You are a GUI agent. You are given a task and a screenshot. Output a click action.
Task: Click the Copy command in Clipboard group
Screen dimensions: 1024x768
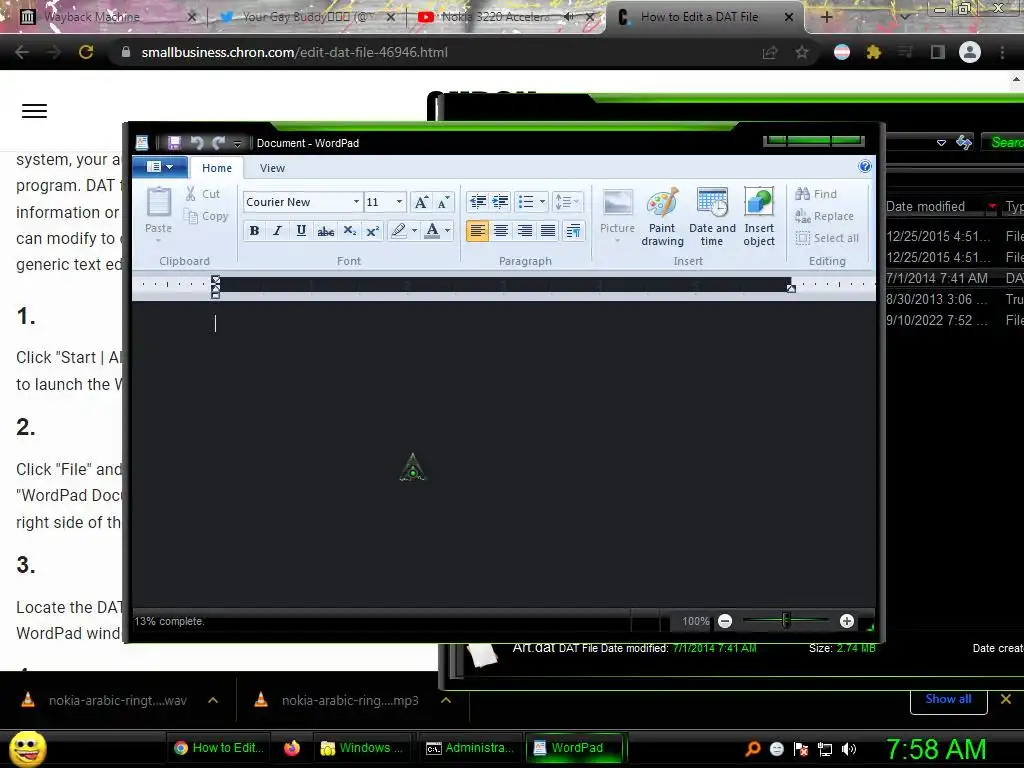[x=206, y=216]
